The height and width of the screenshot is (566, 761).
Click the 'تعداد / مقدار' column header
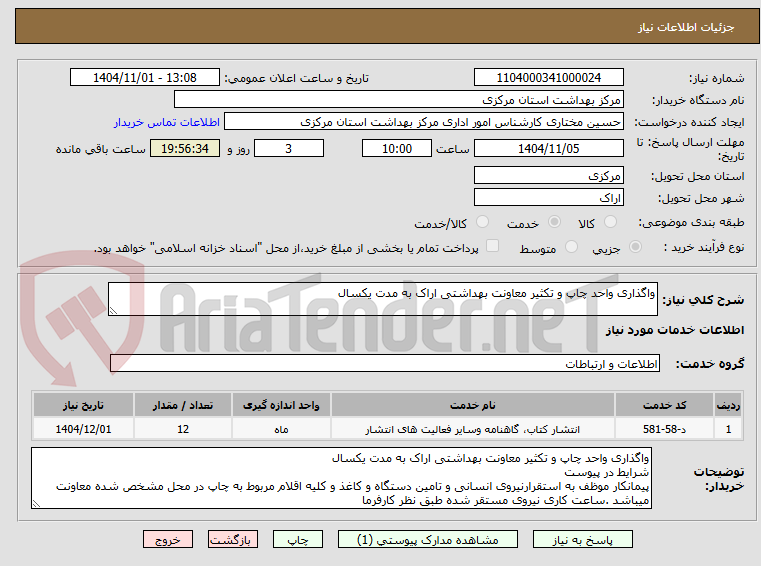tap(183, 405)
